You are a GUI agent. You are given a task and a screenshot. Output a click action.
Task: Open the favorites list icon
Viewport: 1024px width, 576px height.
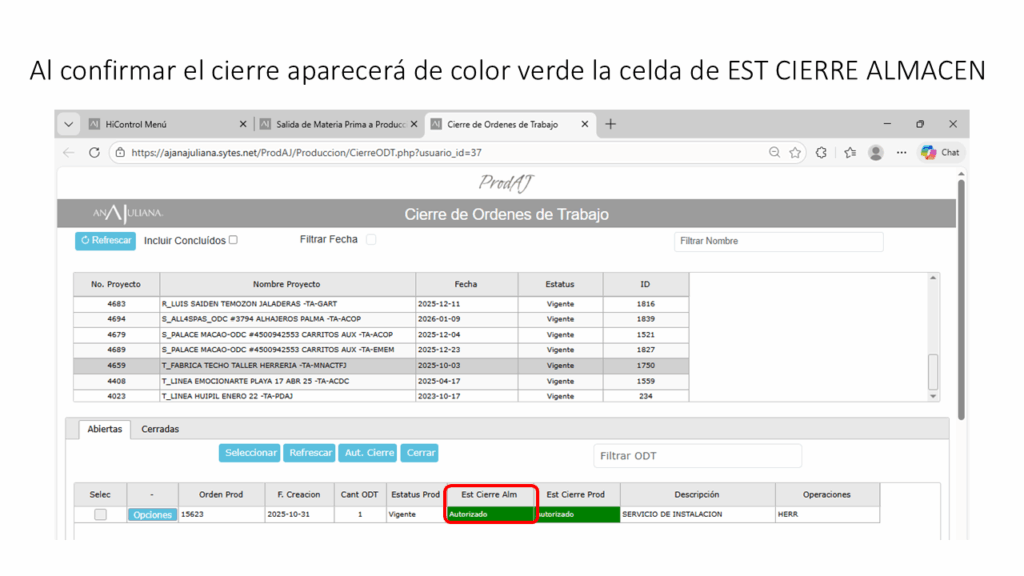tap(850, 153)
